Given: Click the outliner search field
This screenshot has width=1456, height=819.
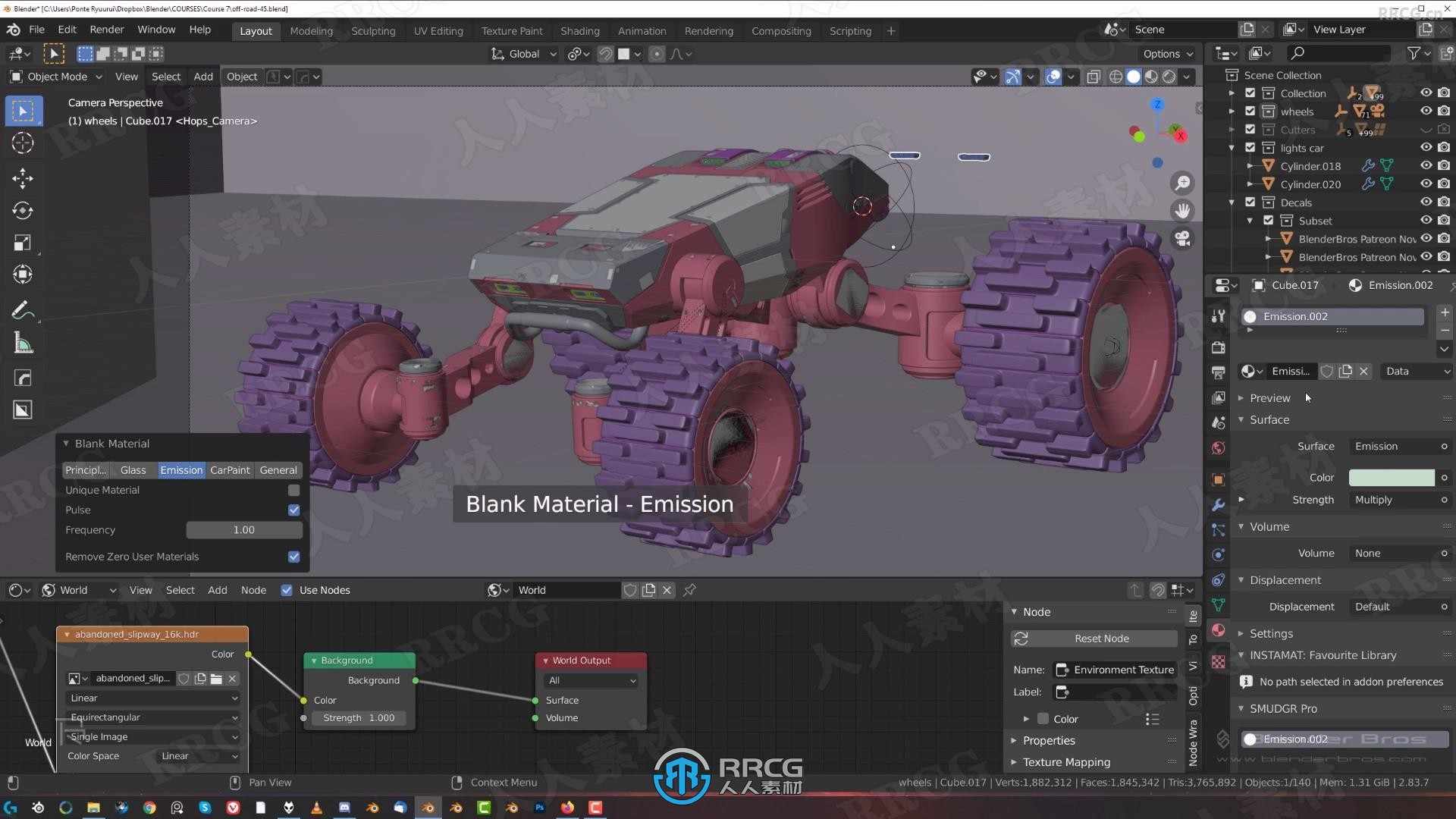Looking at the screenshot, I should 1339,53.
